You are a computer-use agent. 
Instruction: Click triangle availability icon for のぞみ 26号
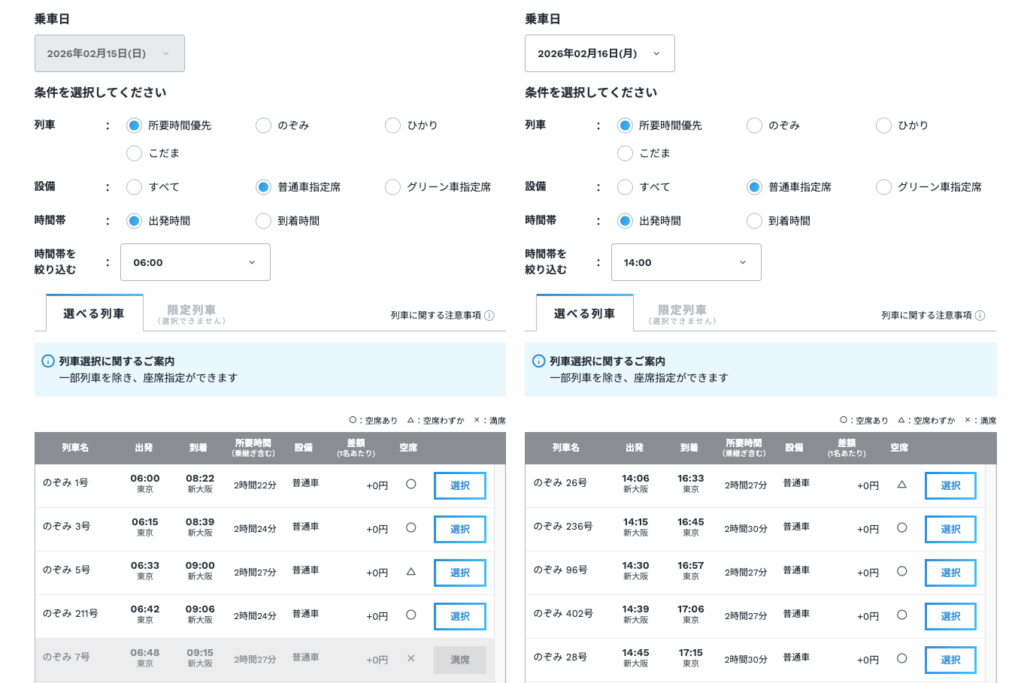pyautogui.click(x=901, y=485)
